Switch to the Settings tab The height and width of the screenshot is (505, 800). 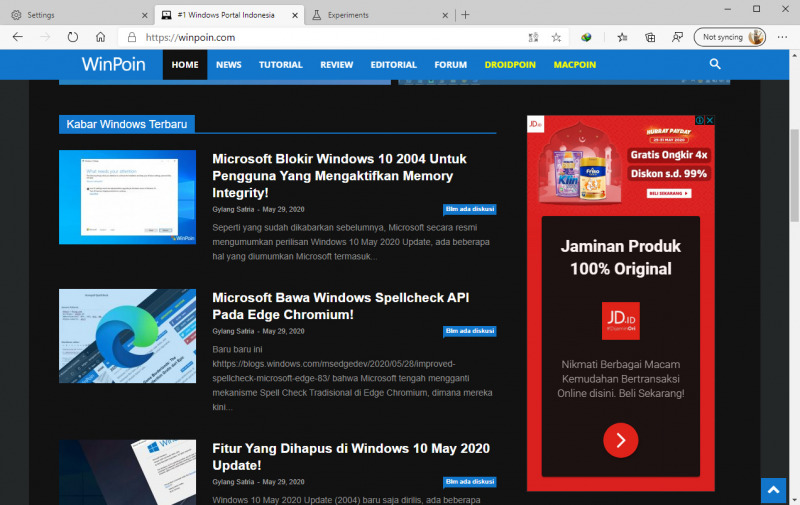(77, 15)
